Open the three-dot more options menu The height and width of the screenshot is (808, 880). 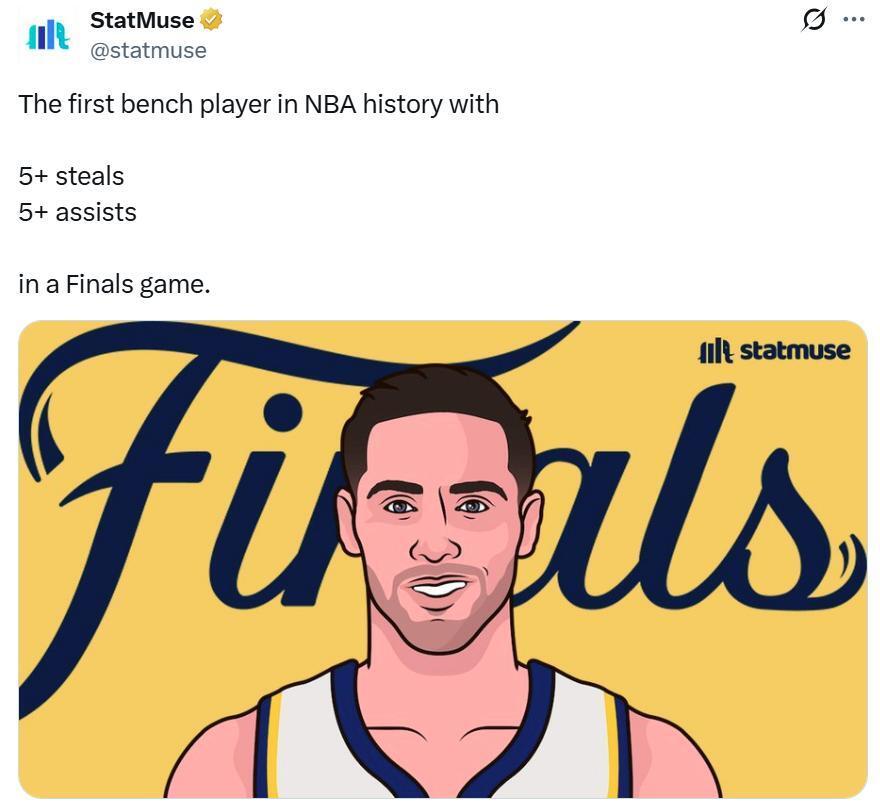coord(853,19)
